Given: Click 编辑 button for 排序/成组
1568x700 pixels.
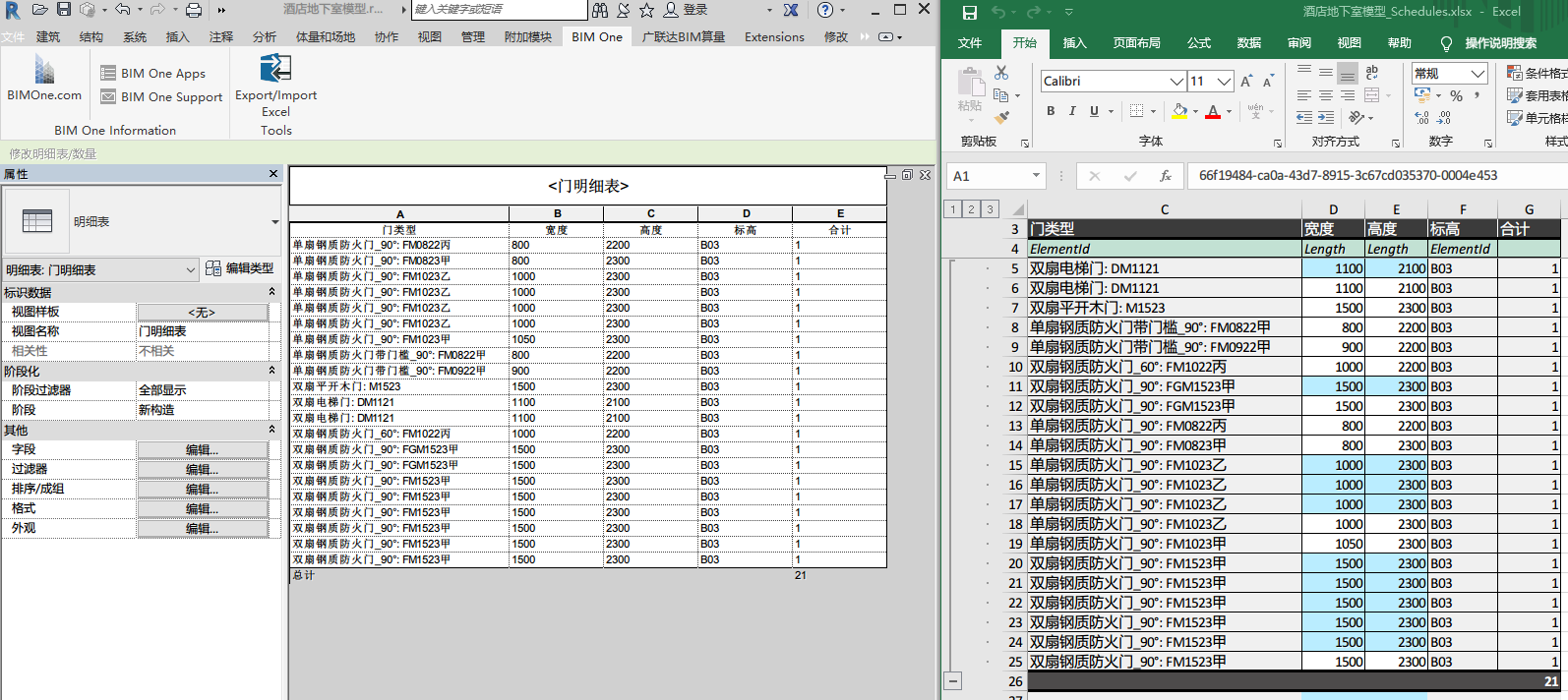Looking at the screenshot, I should [202, 489].
